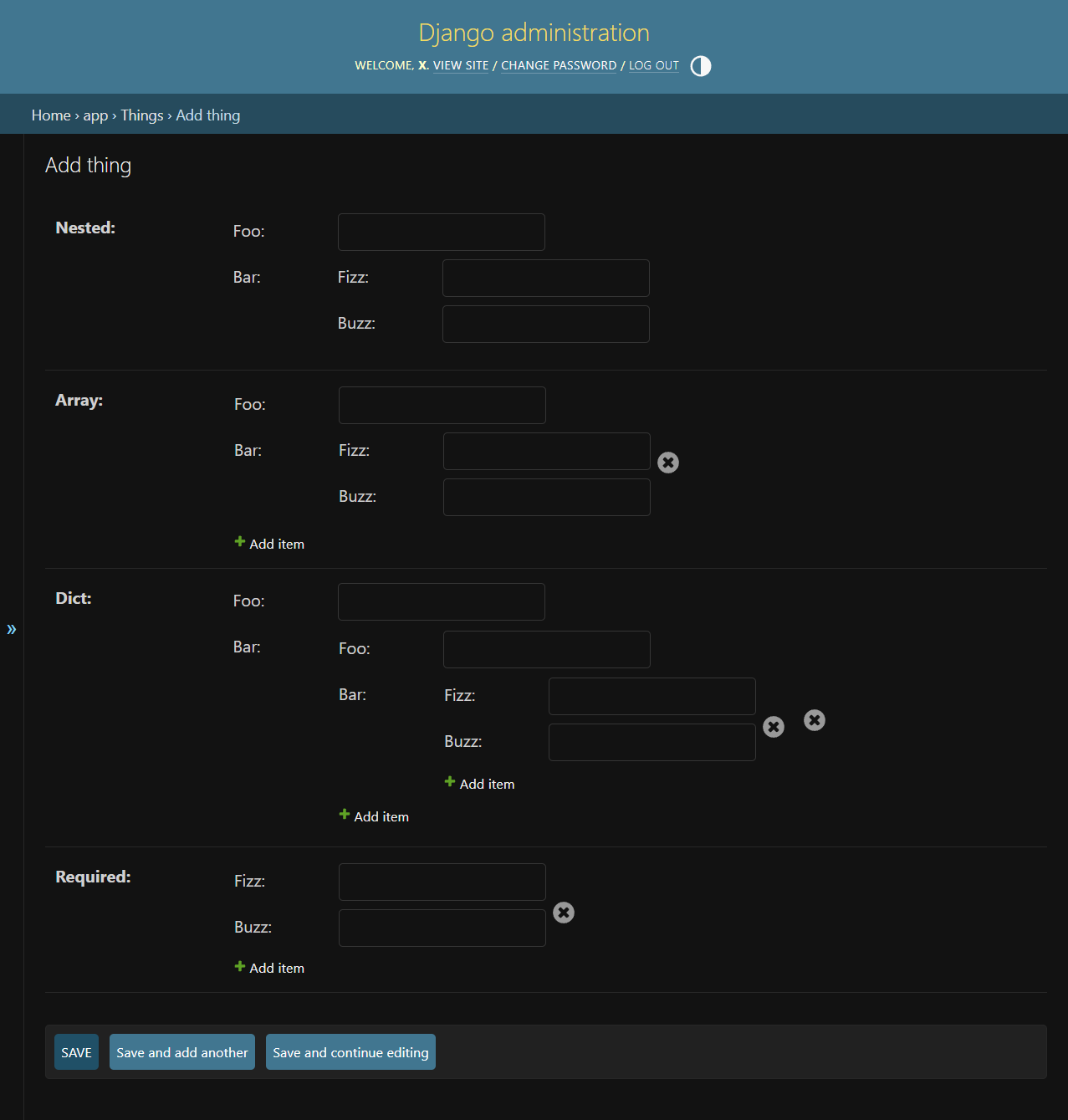Add item to the nested Dict Bar list
This screenshot has height=1120, width=1068.
coord(479,784)
